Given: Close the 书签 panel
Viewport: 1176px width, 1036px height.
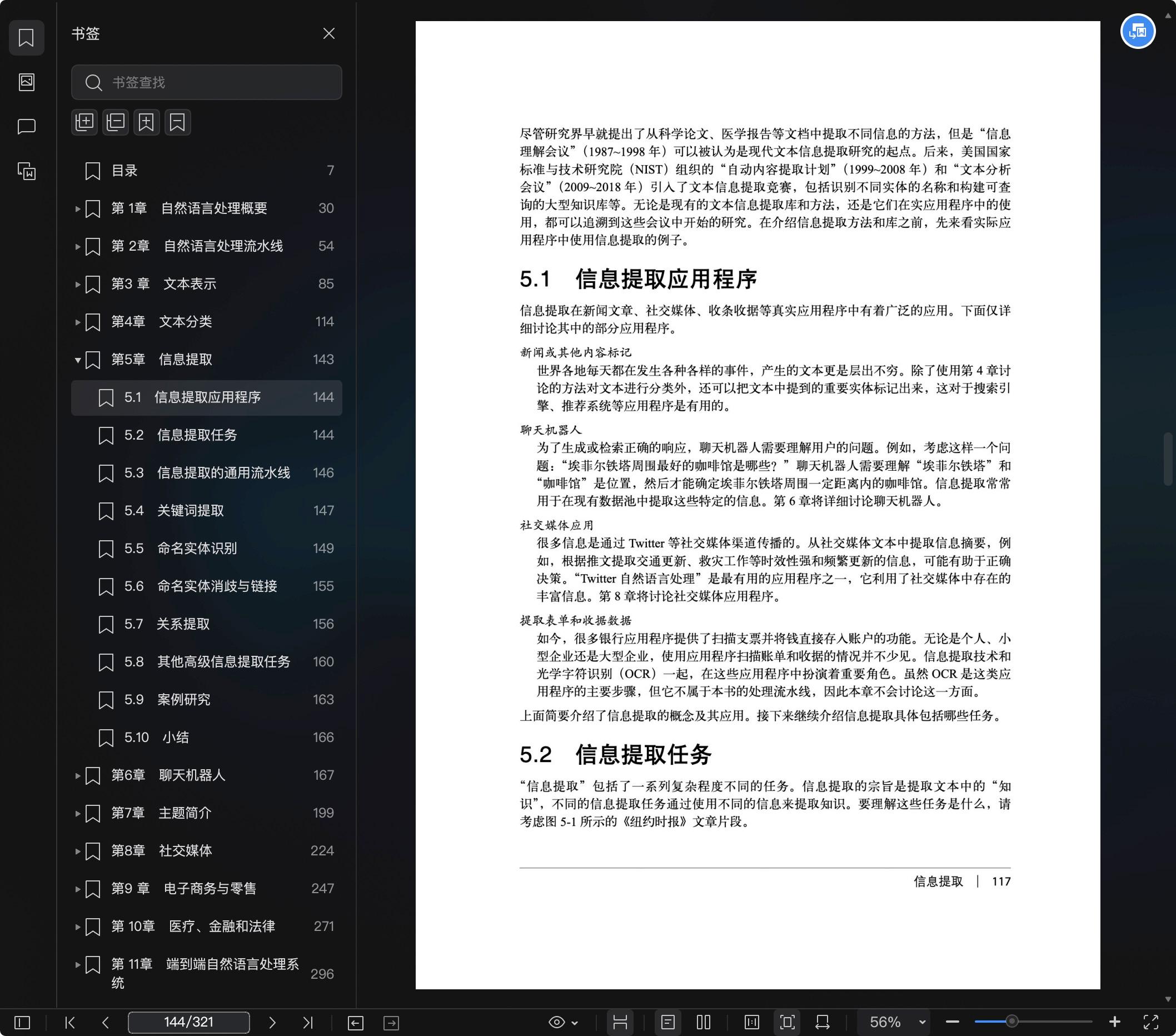Looking at the screenshot, I should (328, 33).
